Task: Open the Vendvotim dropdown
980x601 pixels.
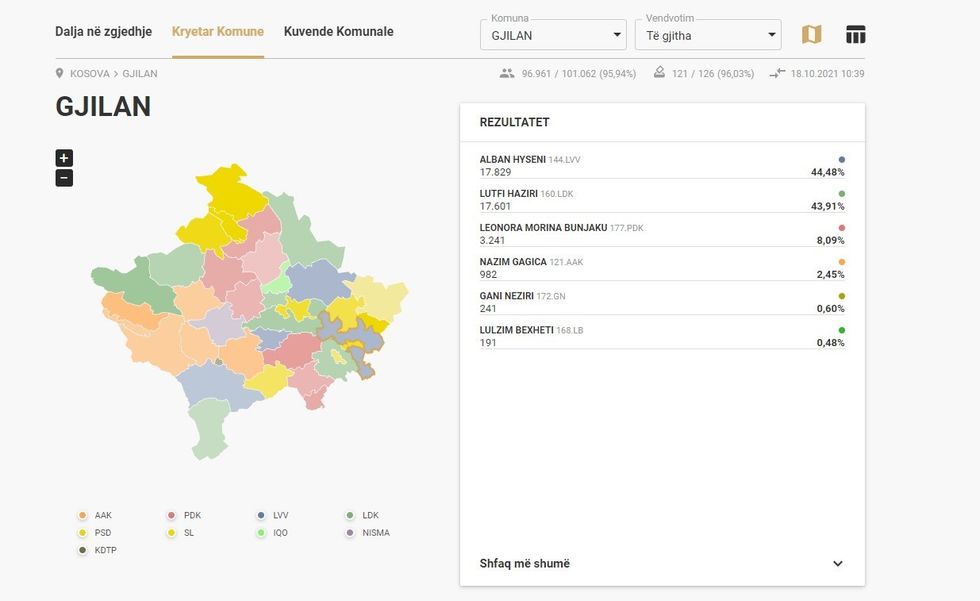Action: click(x=707, y=35)
